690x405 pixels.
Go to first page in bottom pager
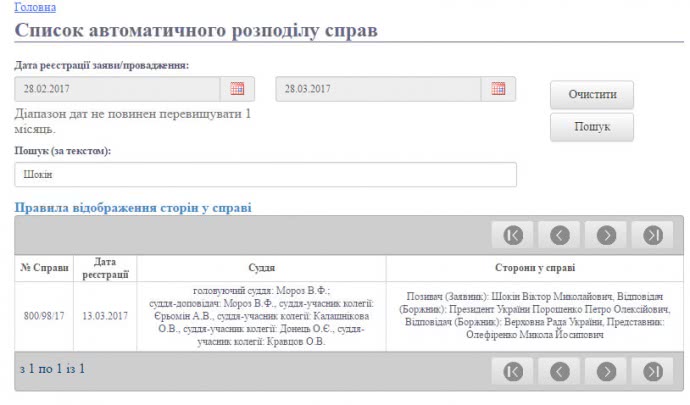513,371
